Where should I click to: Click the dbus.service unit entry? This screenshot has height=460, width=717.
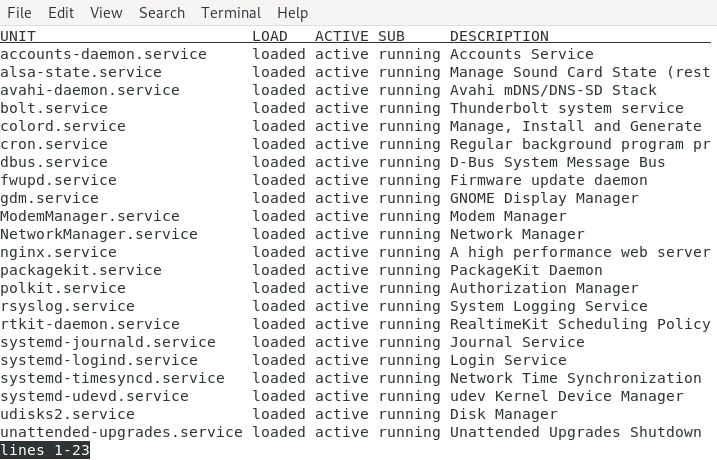[x=54, y=162]
